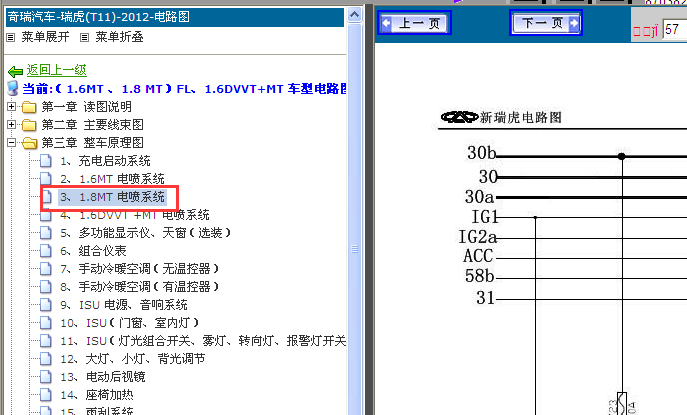Open 4、1.6DVVT+MT 电喷系统 page

135,215
